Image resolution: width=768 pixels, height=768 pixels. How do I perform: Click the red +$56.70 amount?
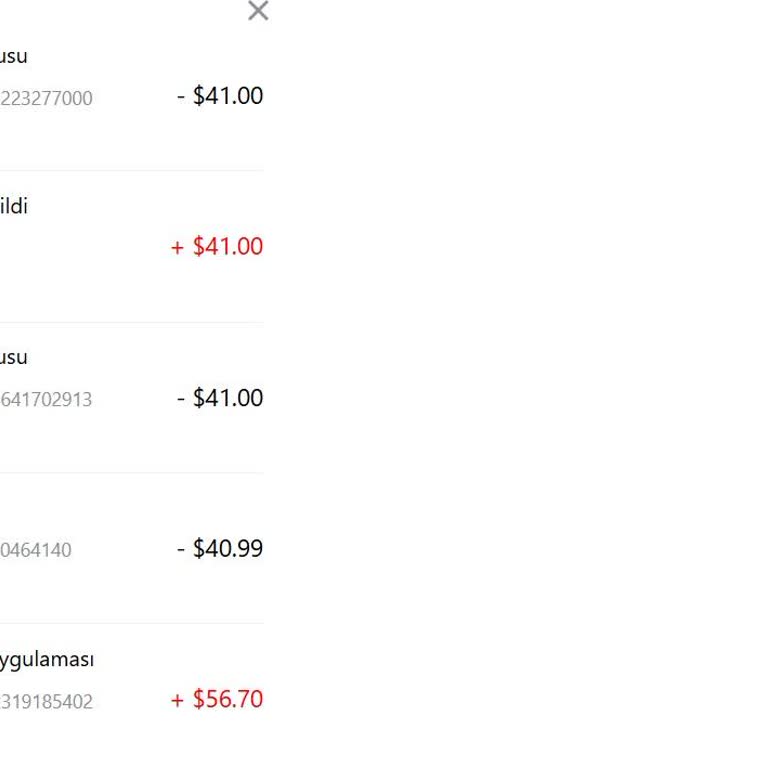pos(217,699)
